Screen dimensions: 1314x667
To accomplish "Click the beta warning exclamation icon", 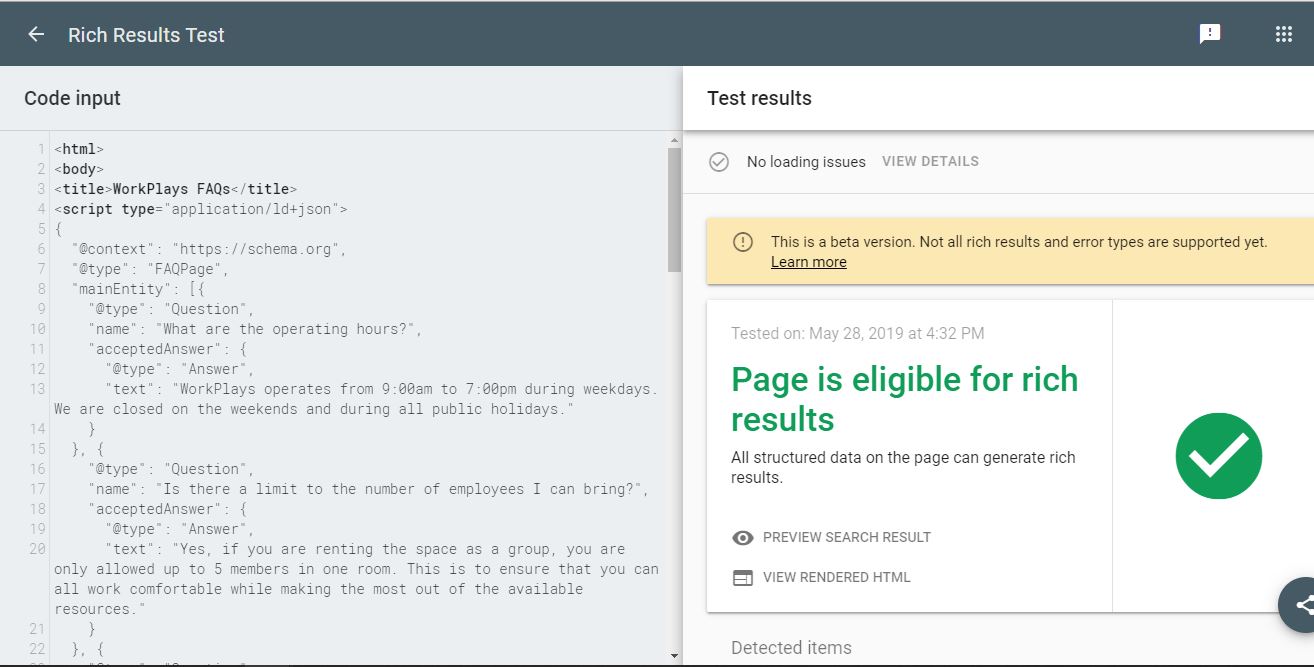I will [742, 242].
